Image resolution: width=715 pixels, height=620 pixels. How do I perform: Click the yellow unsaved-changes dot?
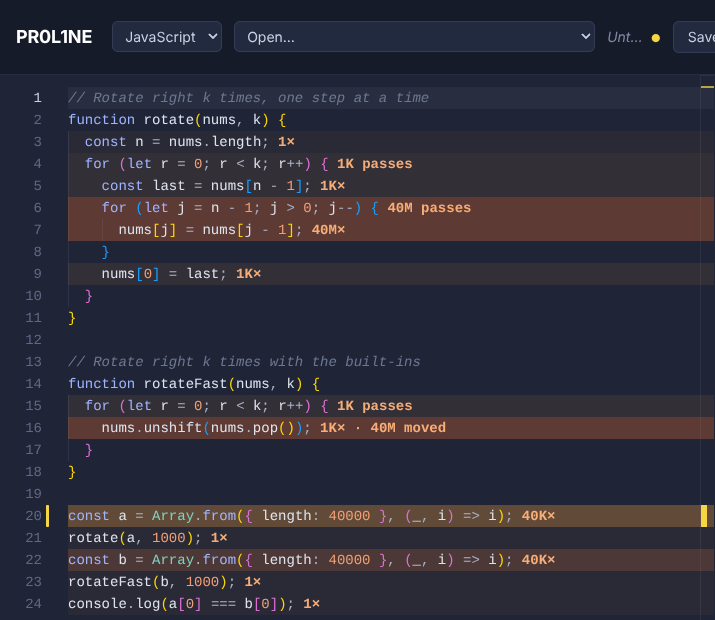(x=656, y=38)
